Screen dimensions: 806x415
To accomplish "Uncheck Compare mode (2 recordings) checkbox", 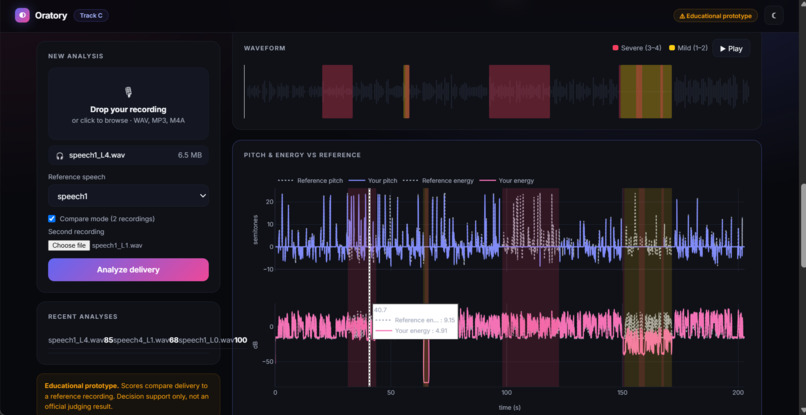I will [x=51, y=219].
